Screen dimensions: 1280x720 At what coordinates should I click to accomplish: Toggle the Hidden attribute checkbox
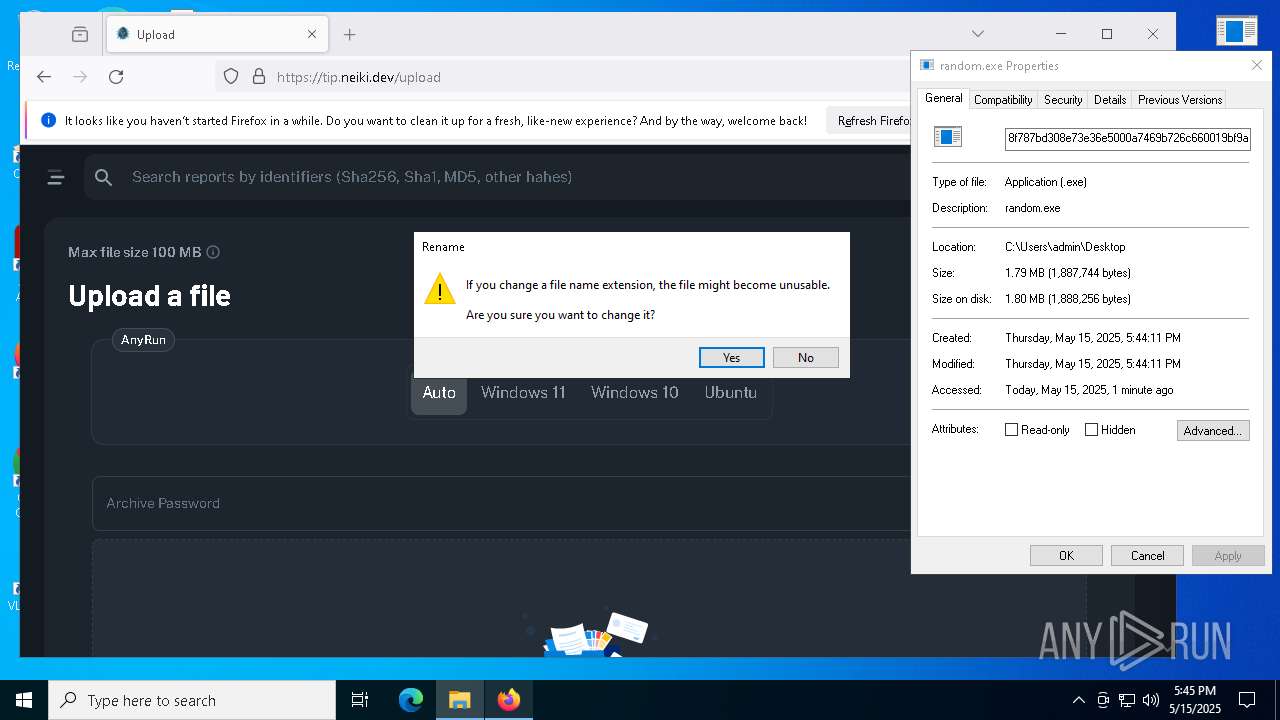point(1091,430)
